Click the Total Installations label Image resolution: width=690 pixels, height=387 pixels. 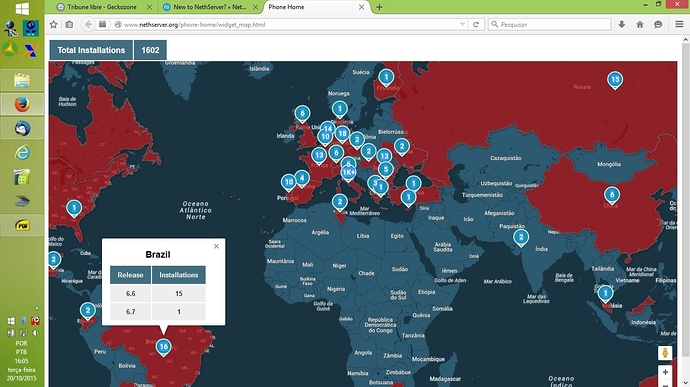tap(91, 50)
